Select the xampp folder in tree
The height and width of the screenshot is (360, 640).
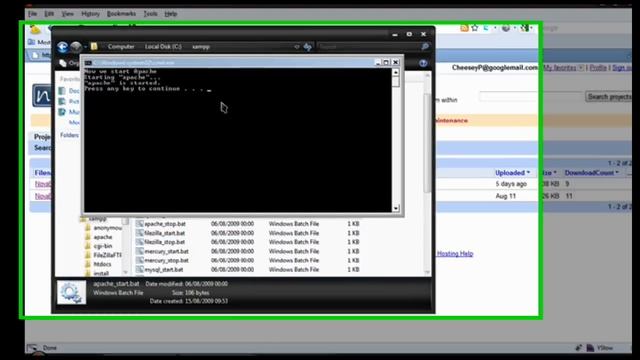[97, 219]
